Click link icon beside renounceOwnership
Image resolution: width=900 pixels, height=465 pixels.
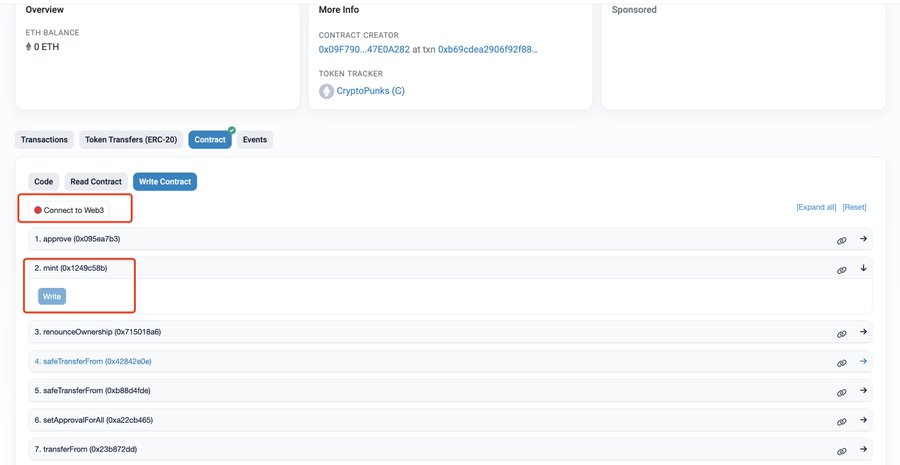[842, 332]
